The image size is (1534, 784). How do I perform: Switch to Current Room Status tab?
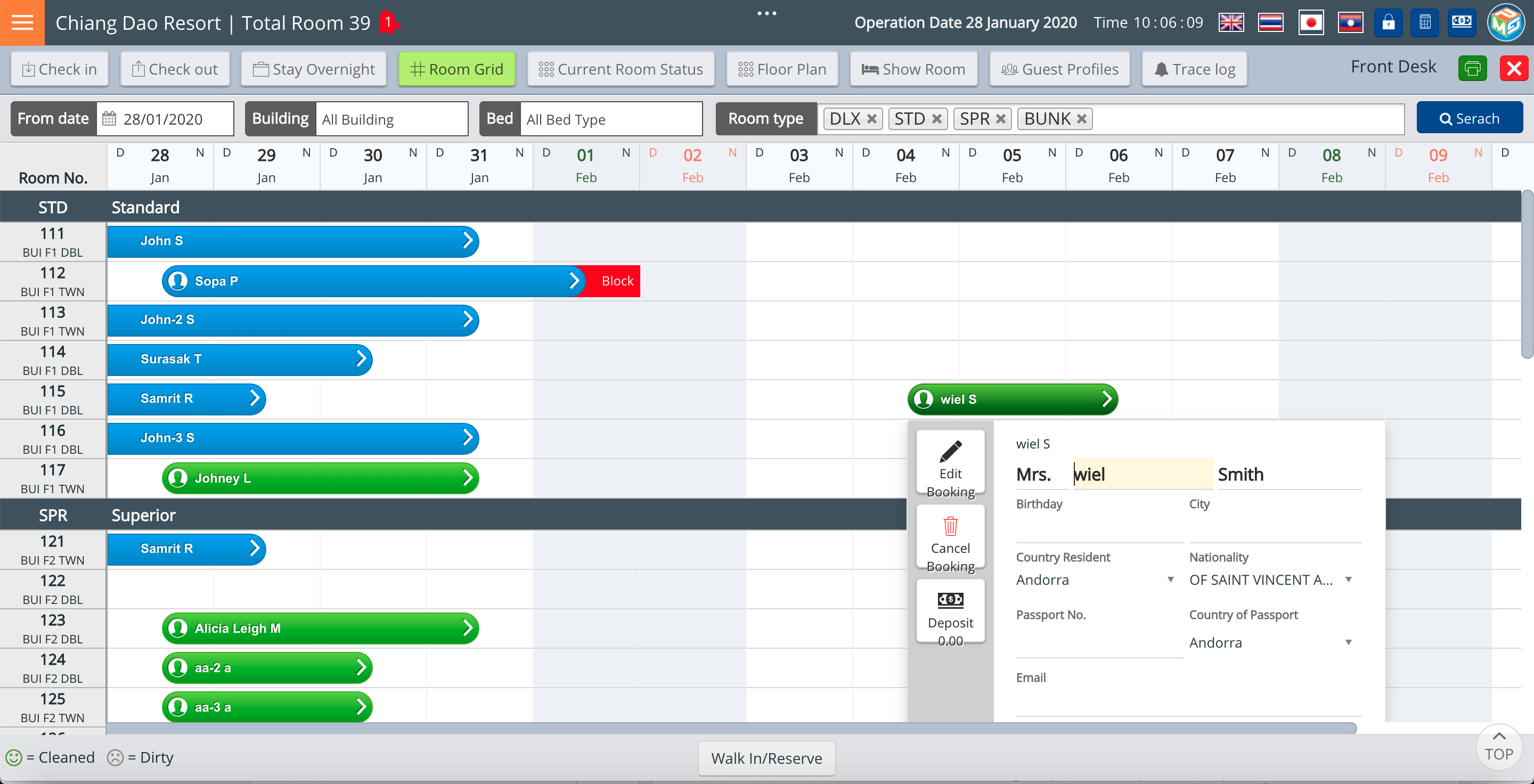tap(621, 69)
